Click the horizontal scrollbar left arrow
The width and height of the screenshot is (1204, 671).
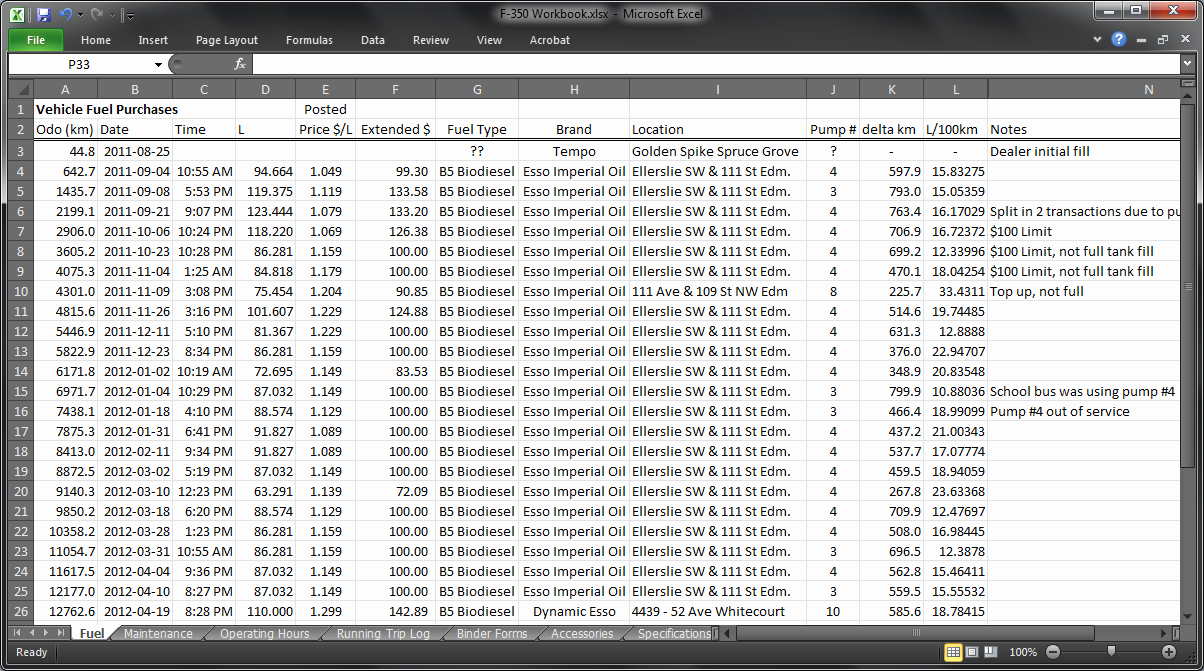coord(729,633)
